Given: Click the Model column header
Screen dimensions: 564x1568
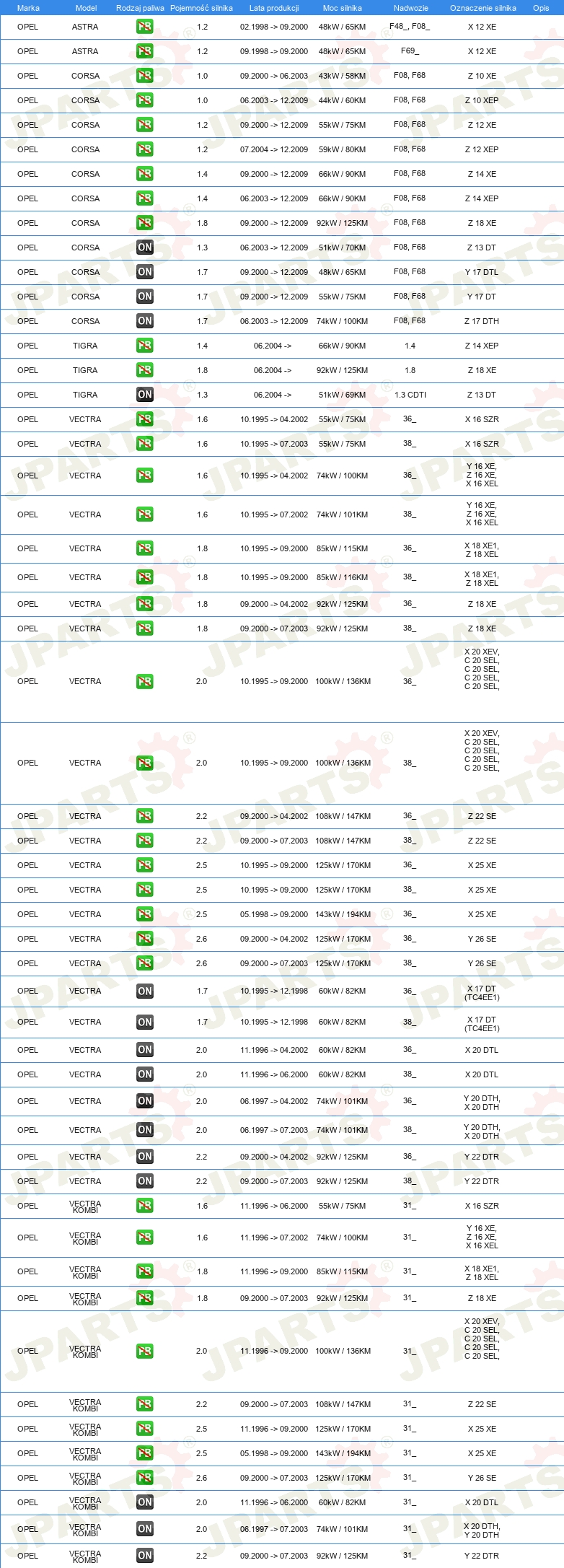Looking at the screenshot, I should pyautogui.click(x=86, y=8).
